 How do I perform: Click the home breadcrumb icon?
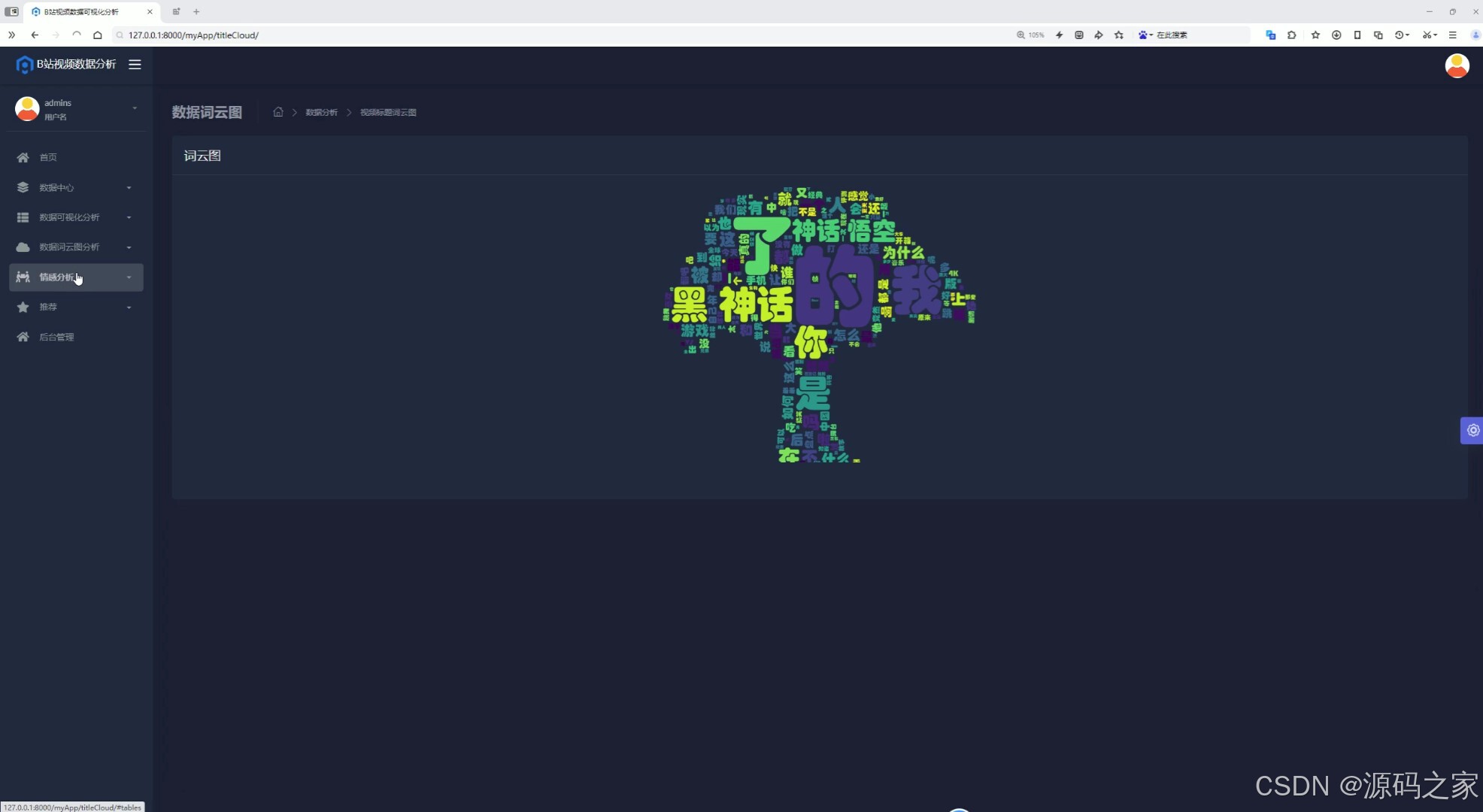[x=278, y=112]
